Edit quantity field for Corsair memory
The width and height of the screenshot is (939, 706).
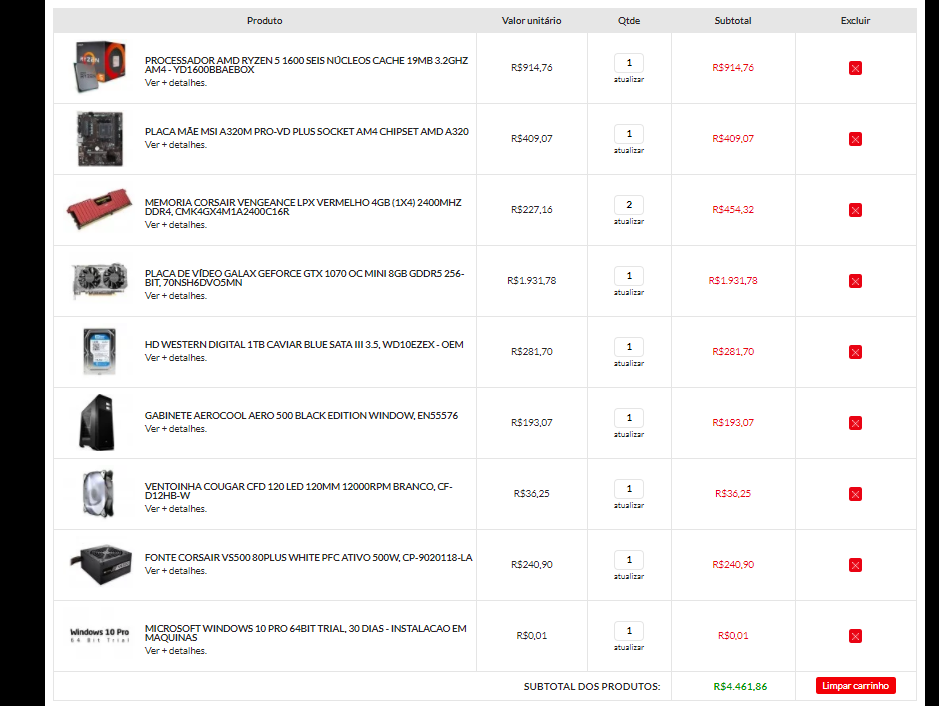(x=629, y=205)
